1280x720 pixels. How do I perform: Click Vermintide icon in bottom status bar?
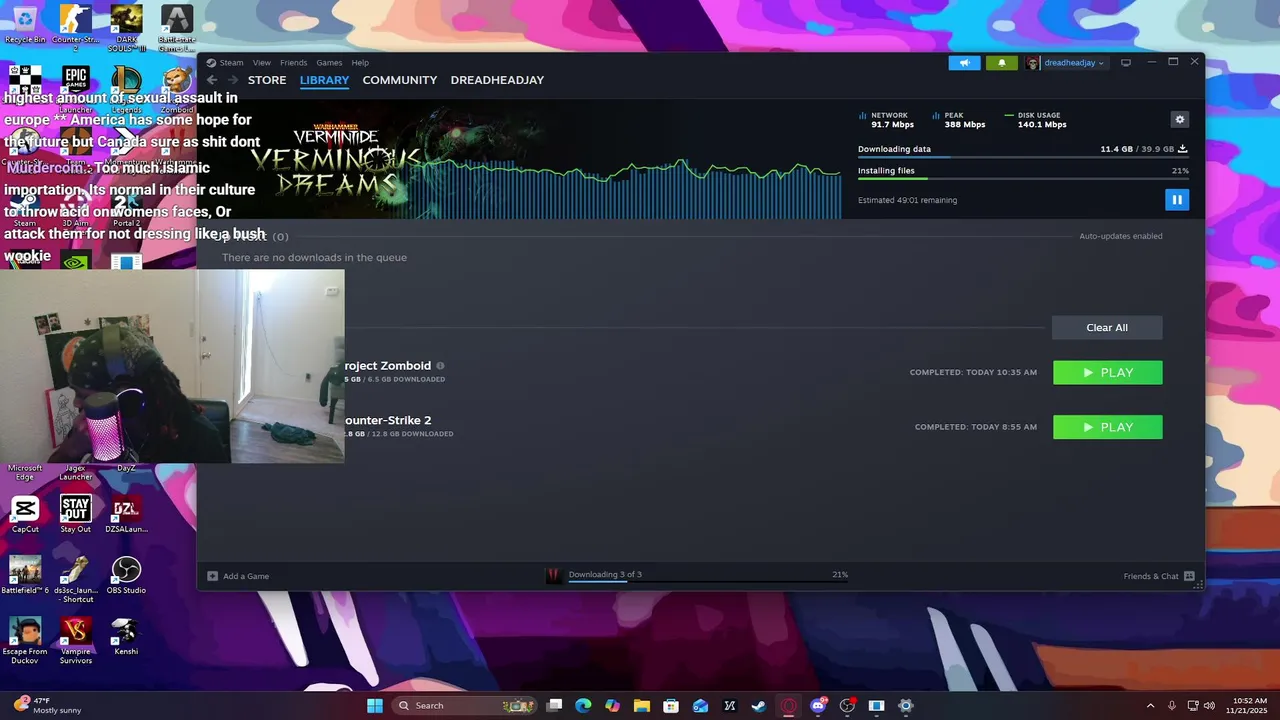coord(553,575)
